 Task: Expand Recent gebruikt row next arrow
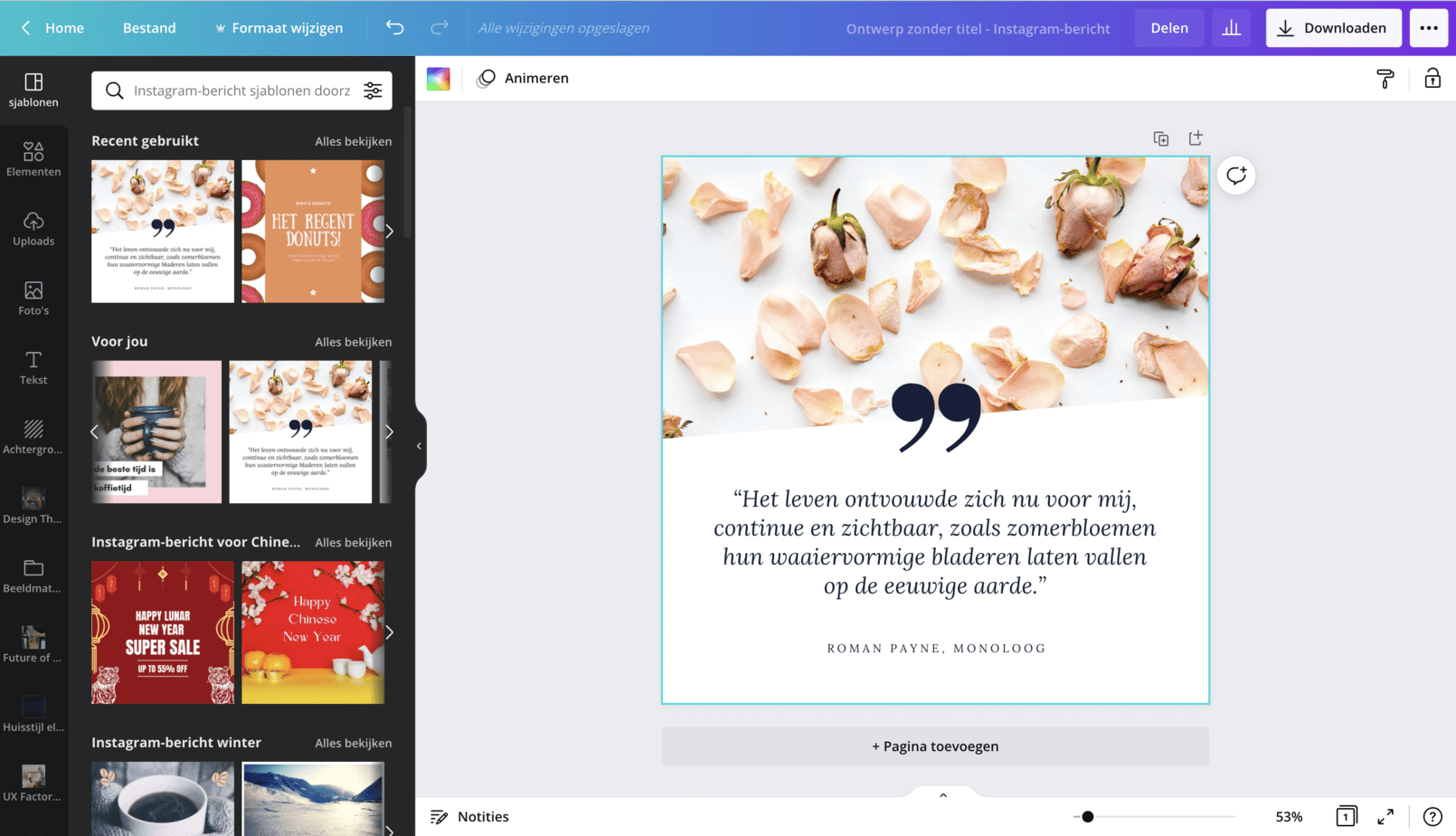(390, 232)
